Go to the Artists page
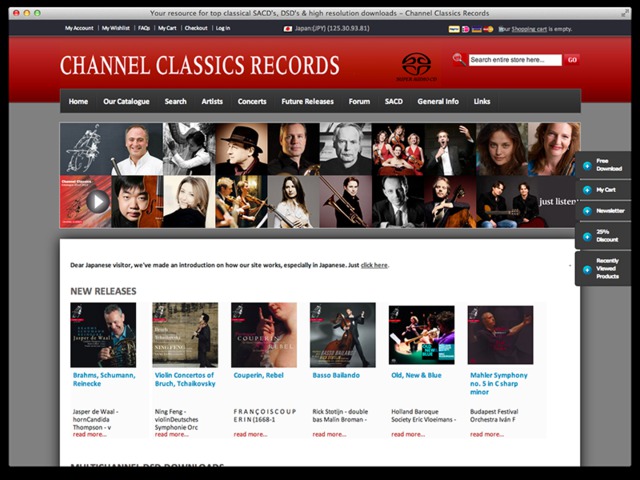640x480 pixels. click(x=212, y=102)
